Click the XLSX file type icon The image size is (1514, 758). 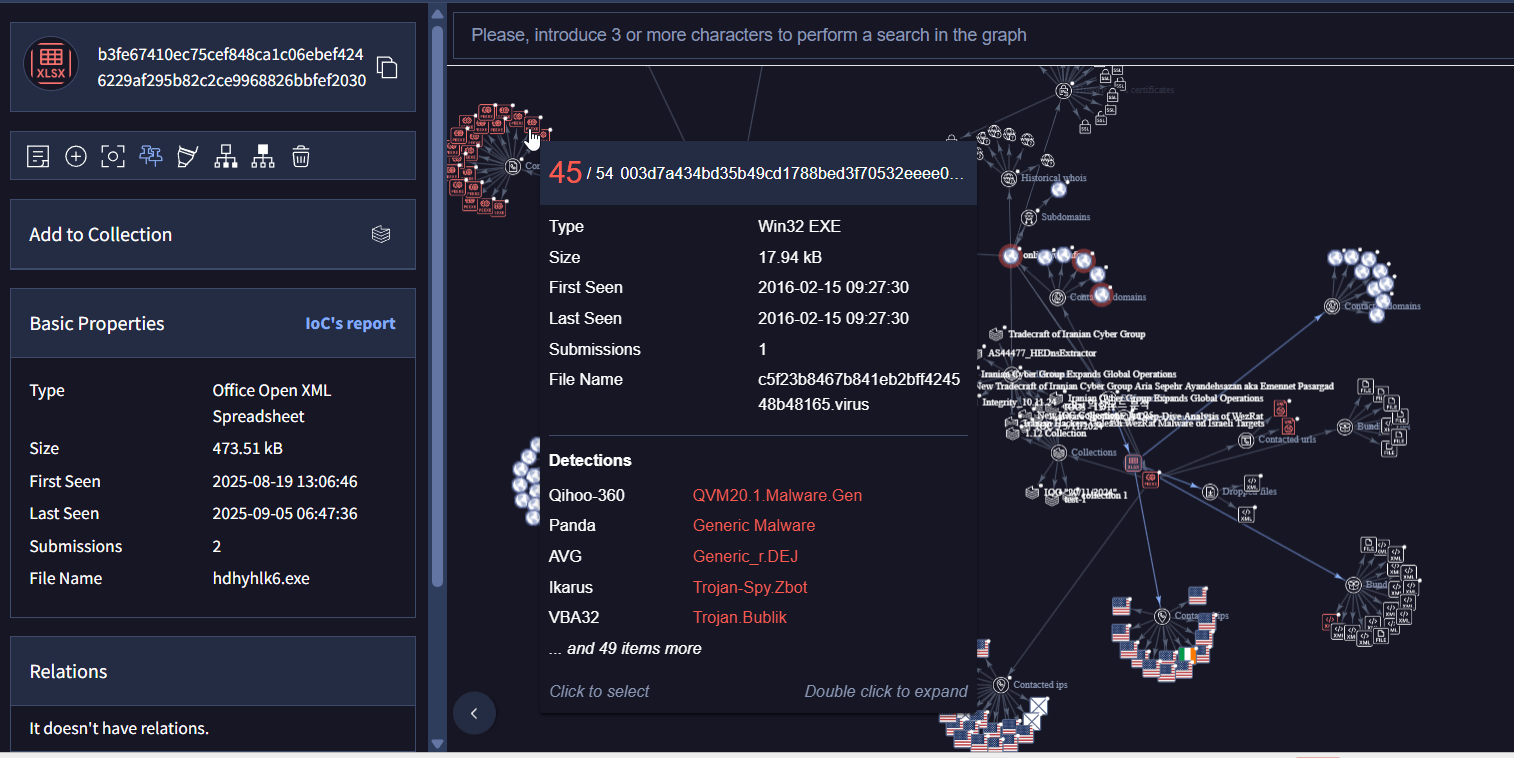[51, 64]
